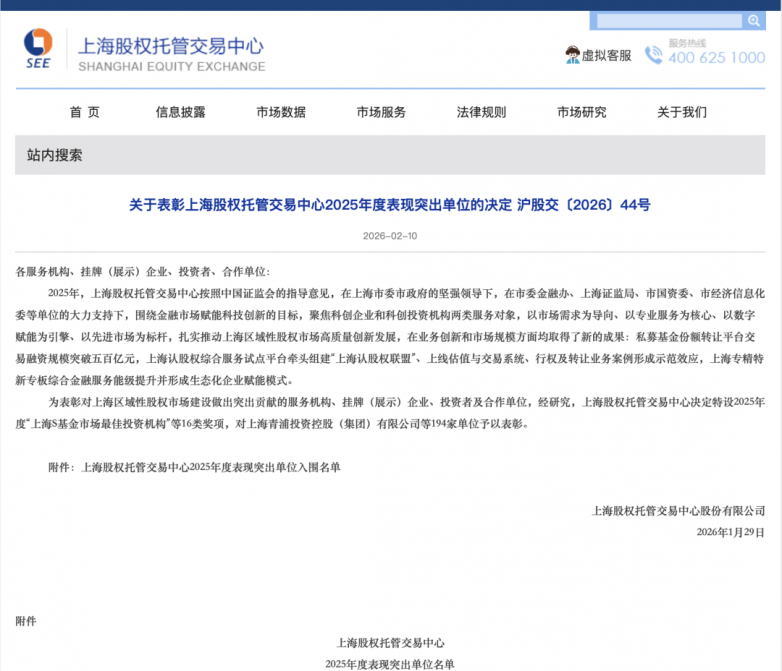
Task: Navigate to 关于我们 page
Action: [681, 112]
